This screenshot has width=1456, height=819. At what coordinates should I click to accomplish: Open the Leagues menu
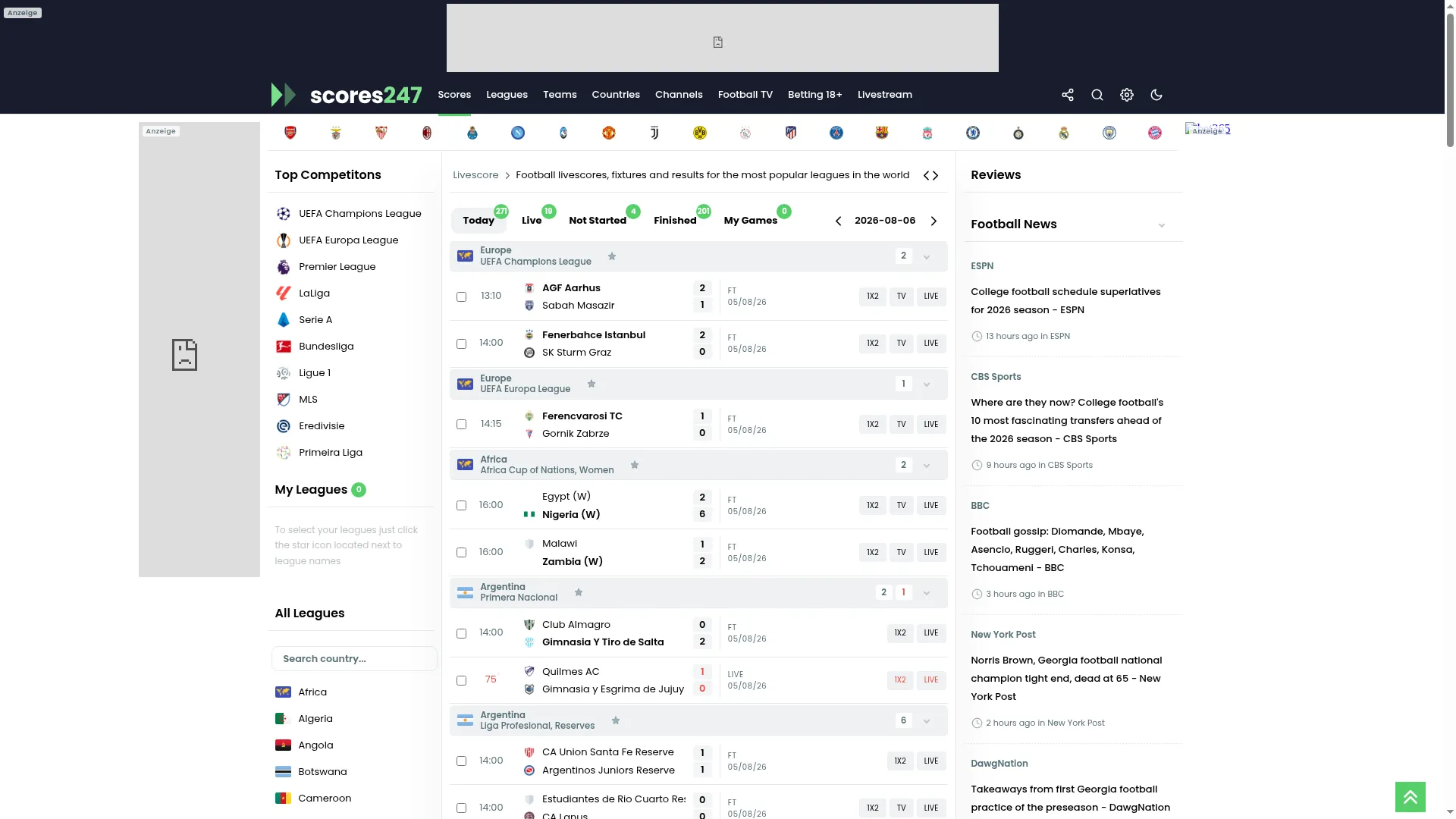pos(507,95)
